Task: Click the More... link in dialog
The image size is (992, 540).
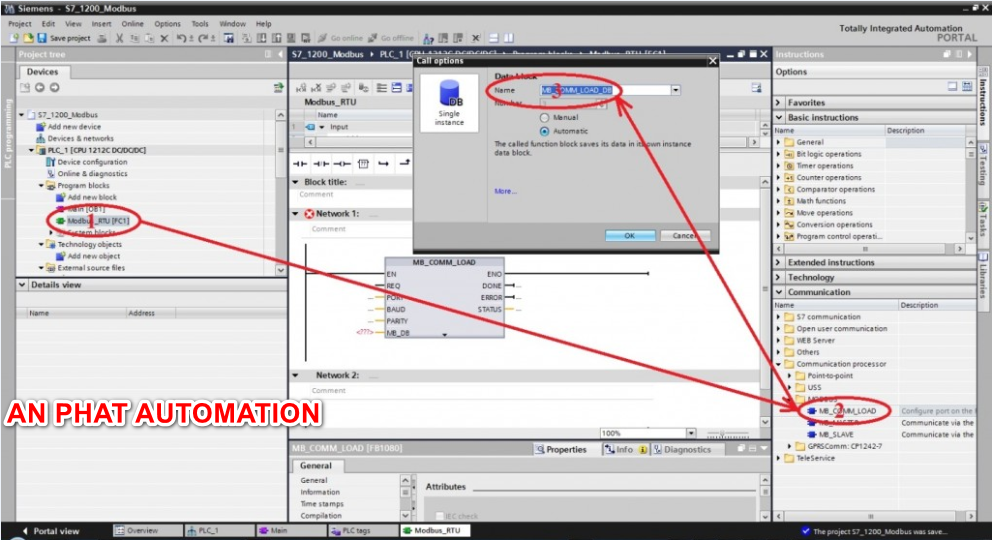Action: [505, 191]
